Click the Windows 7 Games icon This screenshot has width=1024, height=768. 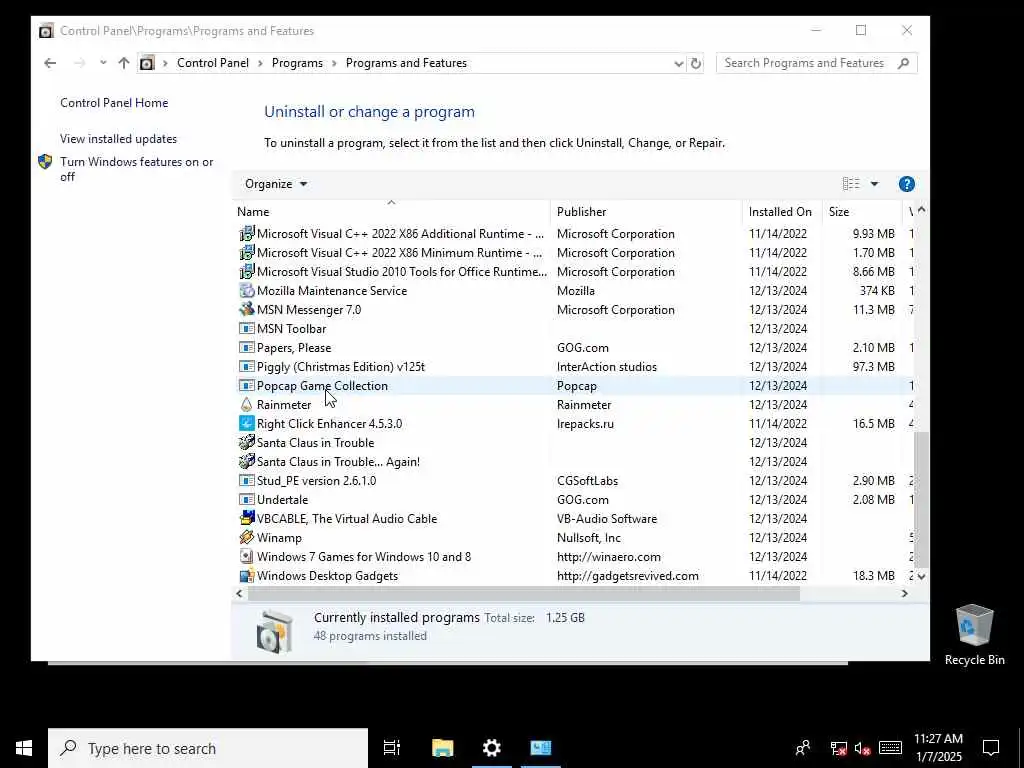point(246,556)
